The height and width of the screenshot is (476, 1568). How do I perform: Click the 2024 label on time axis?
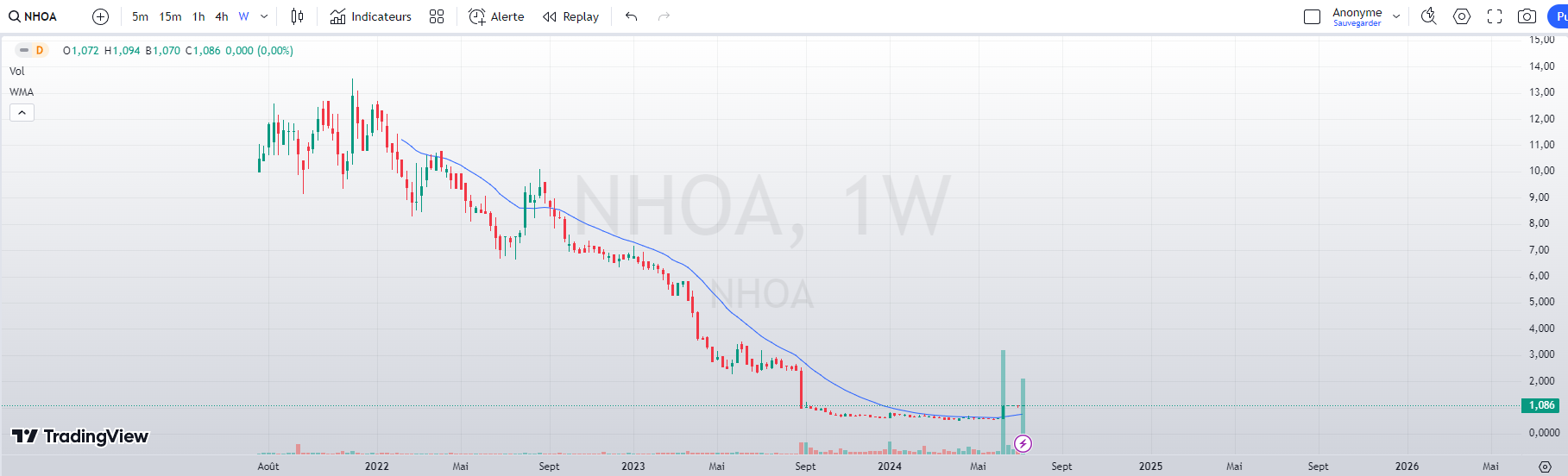(x=890, y=467)
